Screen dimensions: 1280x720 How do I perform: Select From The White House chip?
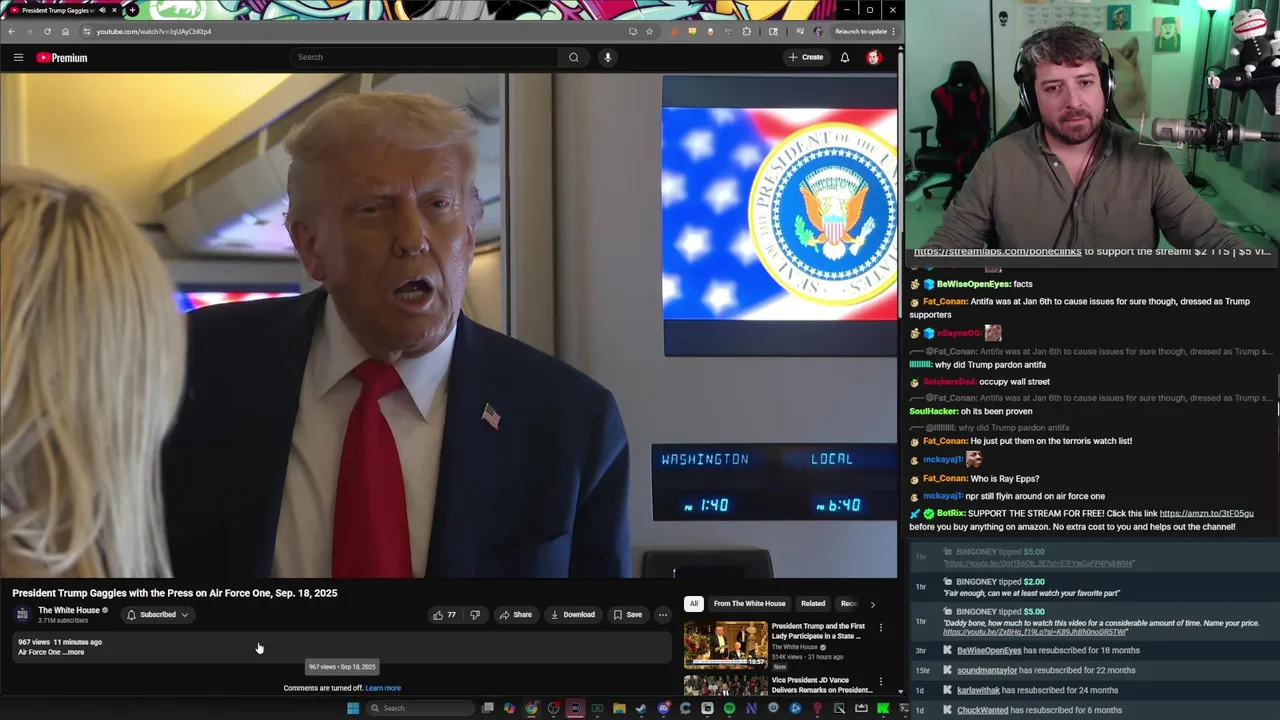coord(749,604)
